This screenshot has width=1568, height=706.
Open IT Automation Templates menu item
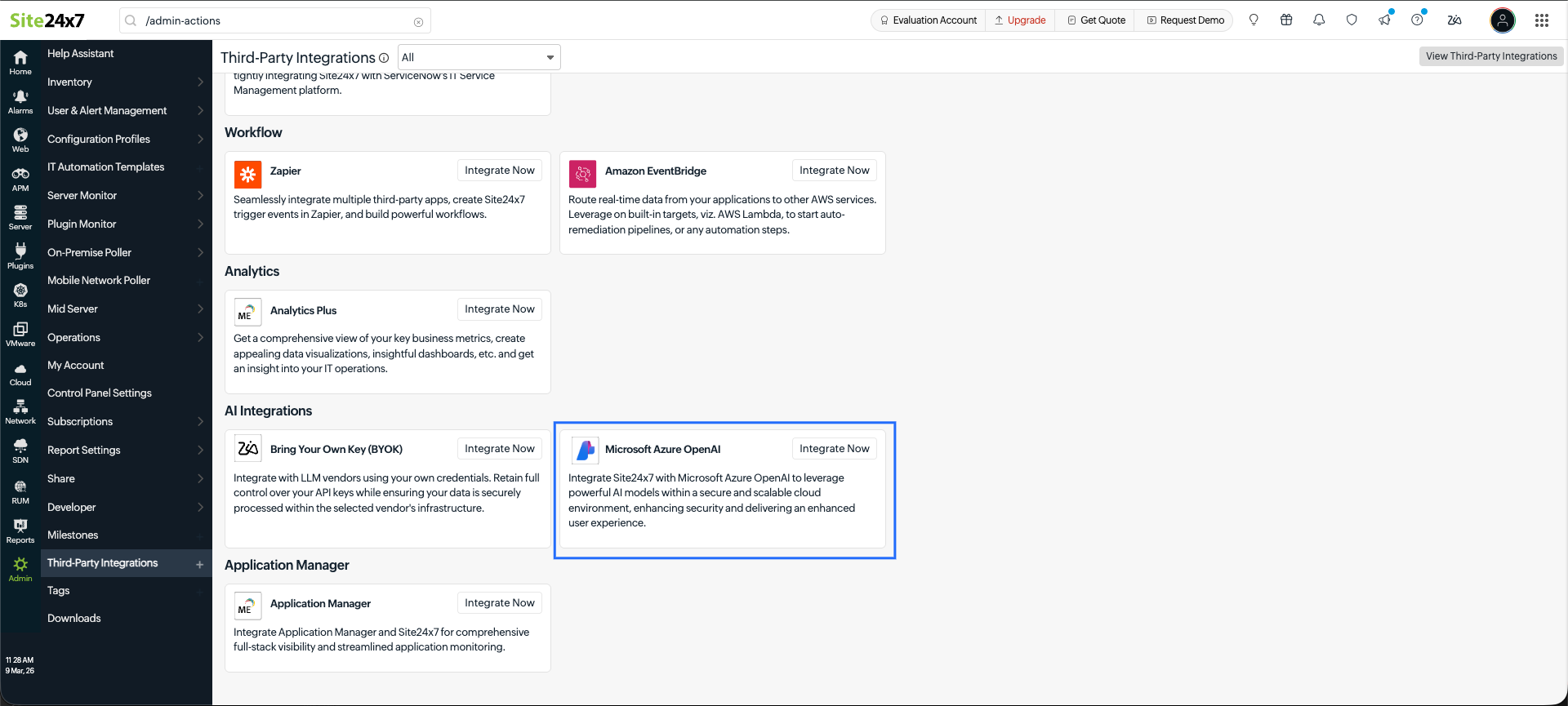(x=127, y=167)
